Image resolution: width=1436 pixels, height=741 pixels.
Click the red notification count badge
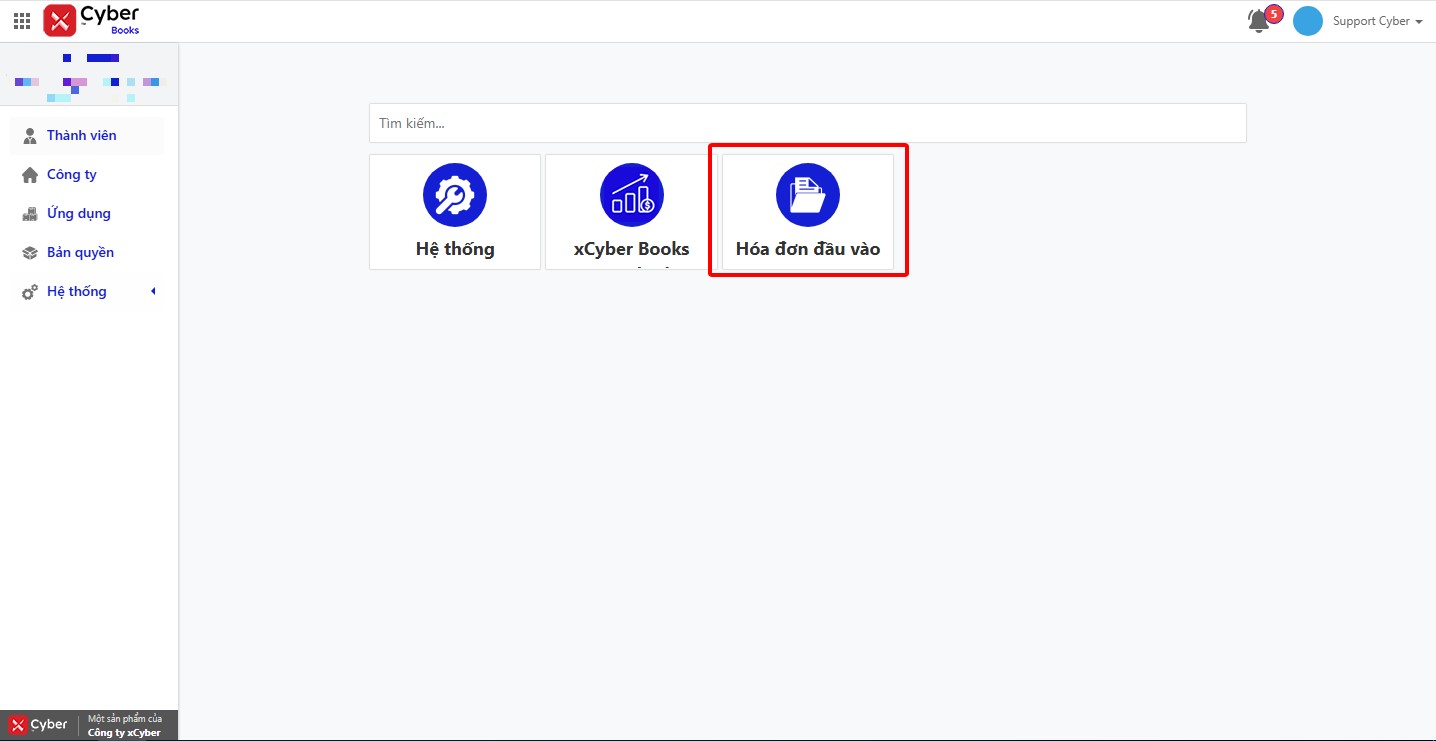[1274, 14]
